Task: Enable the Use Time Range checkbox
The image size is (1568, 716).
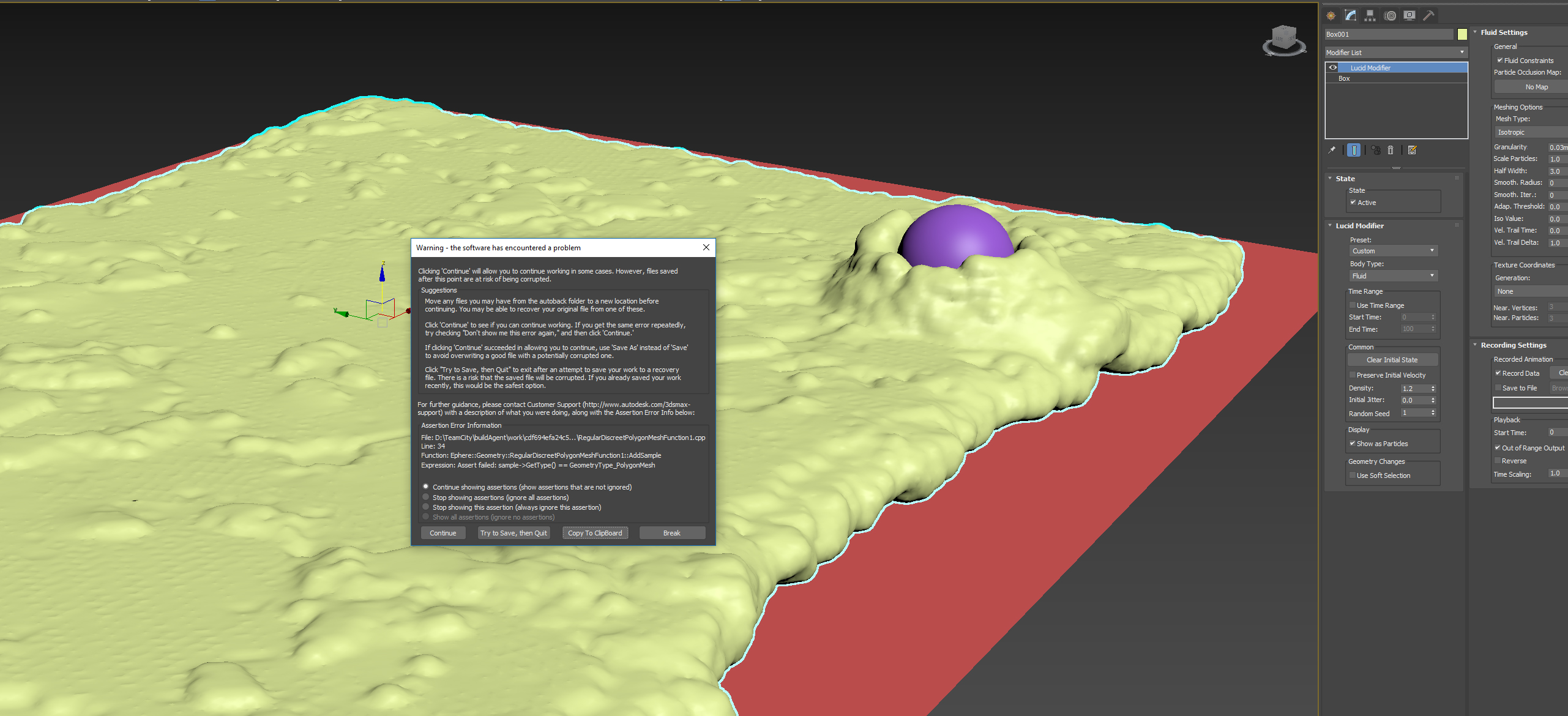Action: [x=1353, y=305]
